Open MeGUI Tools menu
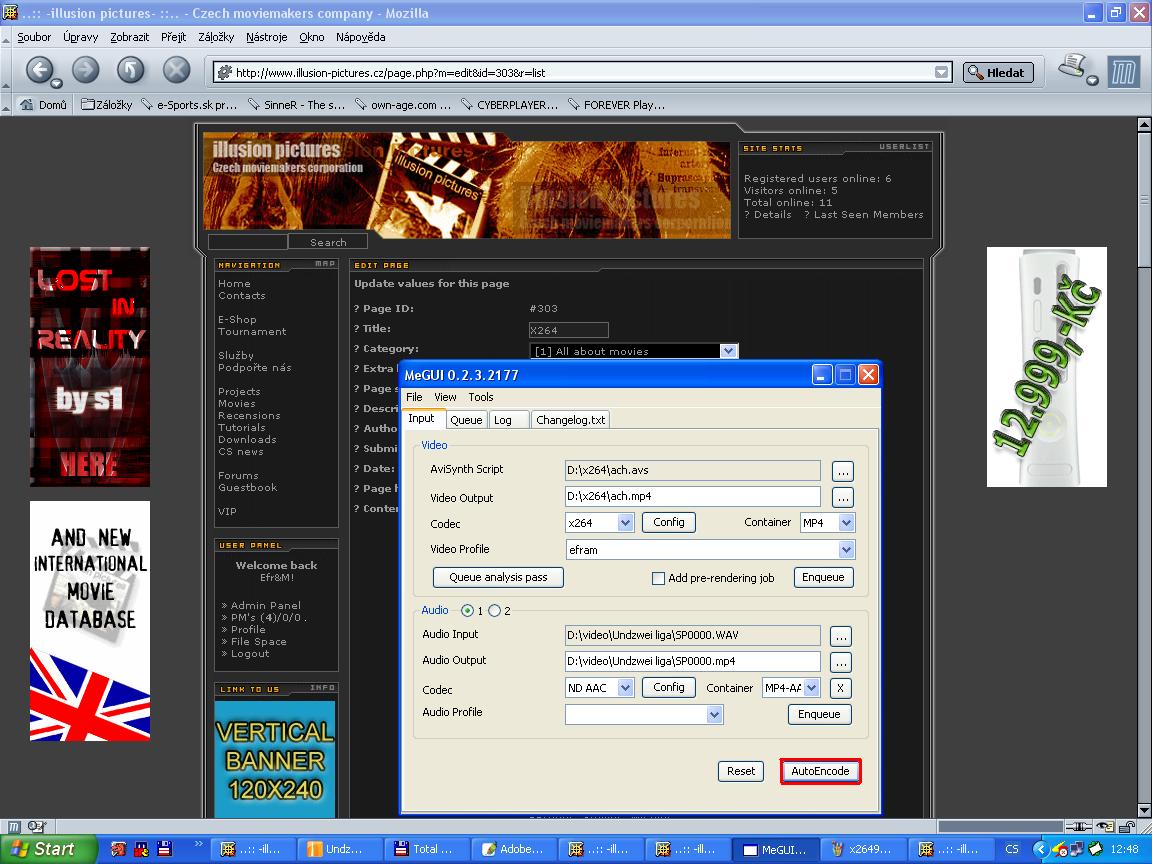Viewport: 1152px width, 864px height. pos(480,397)
